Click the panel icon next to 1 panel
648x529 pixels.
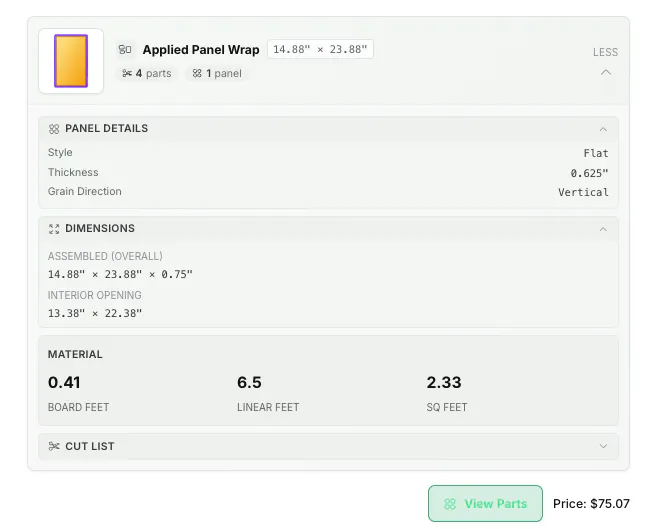[x=197, y=74]
